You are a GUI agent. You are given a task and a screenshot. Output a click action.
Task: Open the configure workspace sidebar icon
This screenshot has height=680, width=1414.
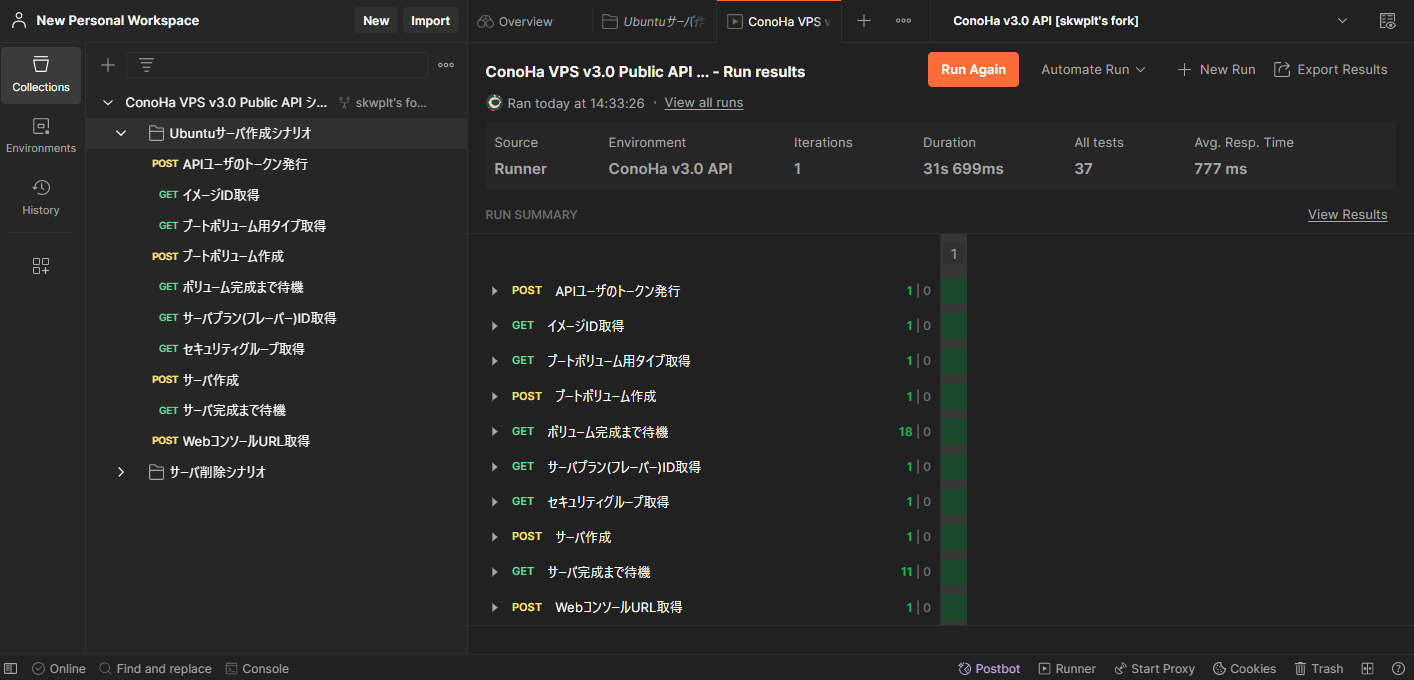41,266
